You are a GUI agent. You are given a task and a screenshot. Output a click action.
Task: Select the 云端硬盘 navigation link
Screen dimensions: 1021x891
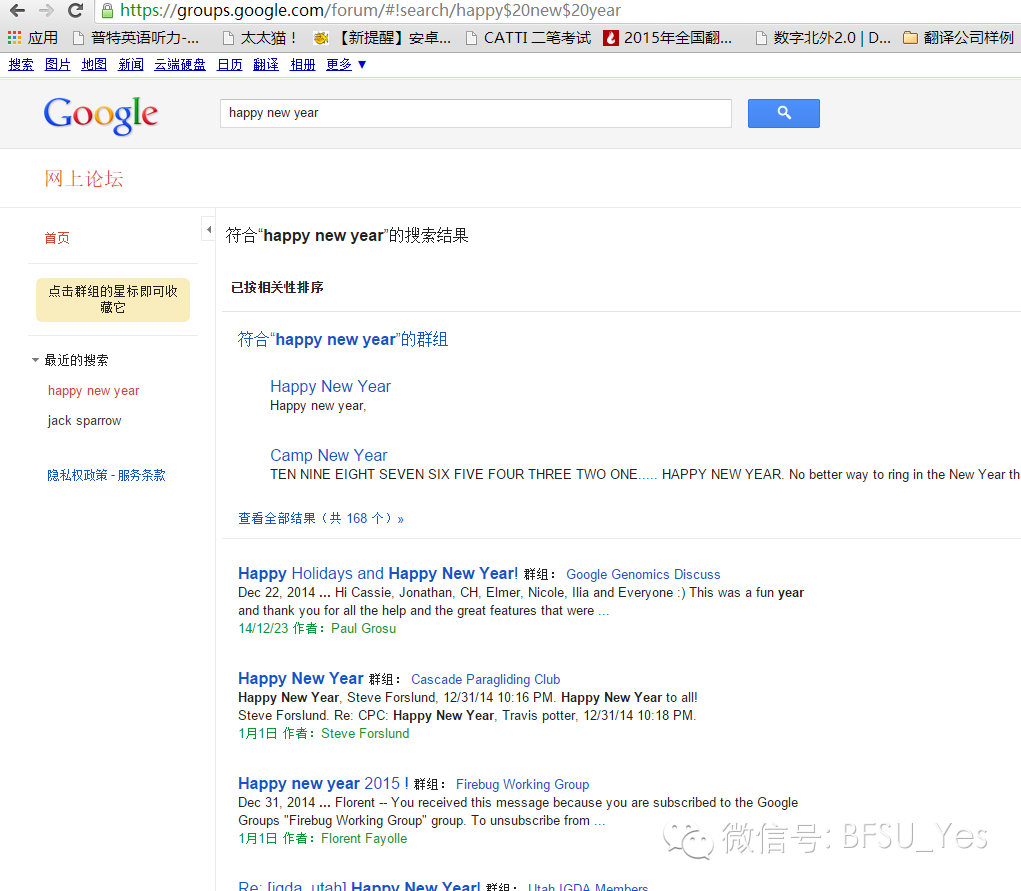click(x=180, y=64)
